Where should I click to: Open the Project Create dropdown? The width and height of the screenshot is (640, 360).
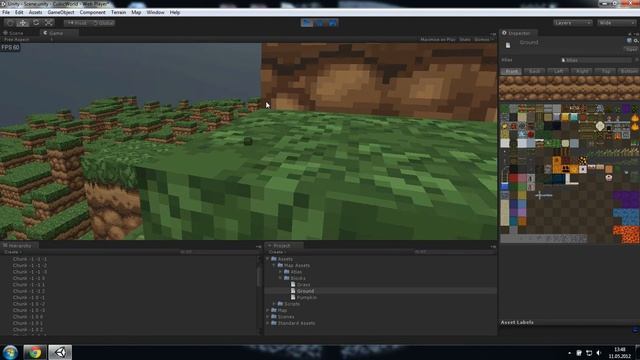[278, 252]
